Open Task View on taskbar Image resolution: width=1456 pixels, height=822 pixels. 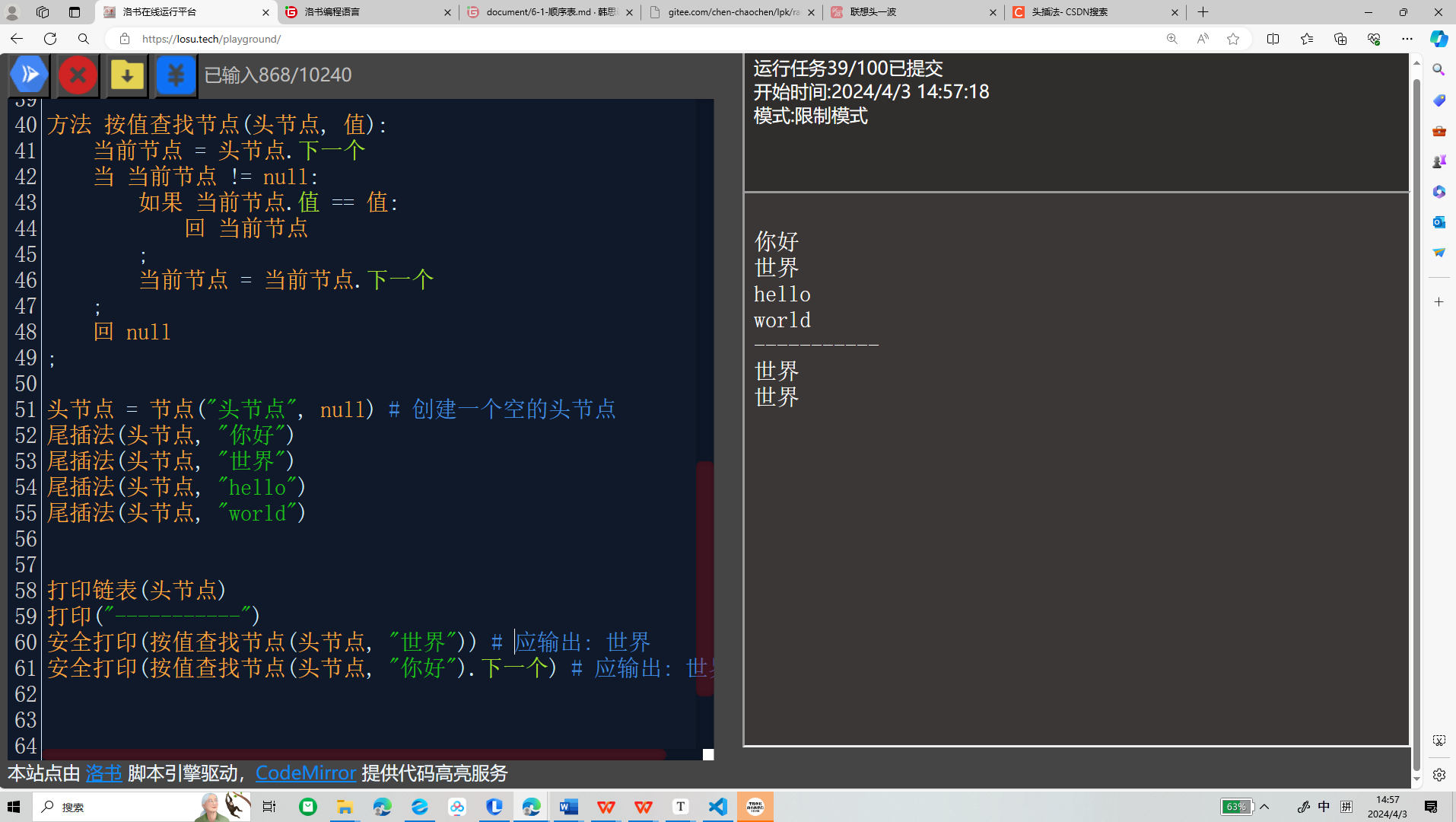pos(269,807)
